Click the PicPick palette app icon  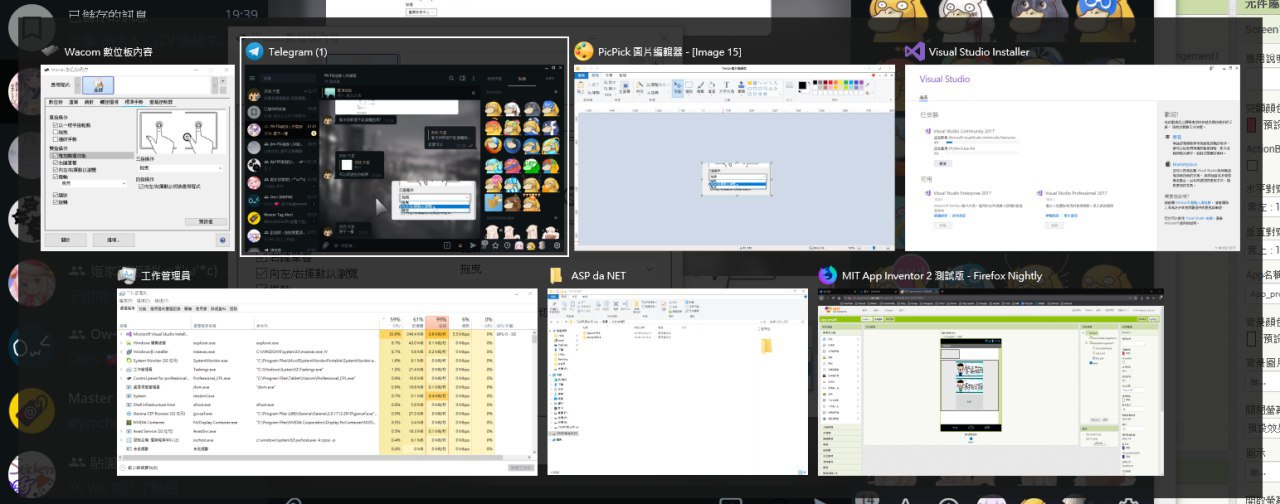[x=584, y=51]
